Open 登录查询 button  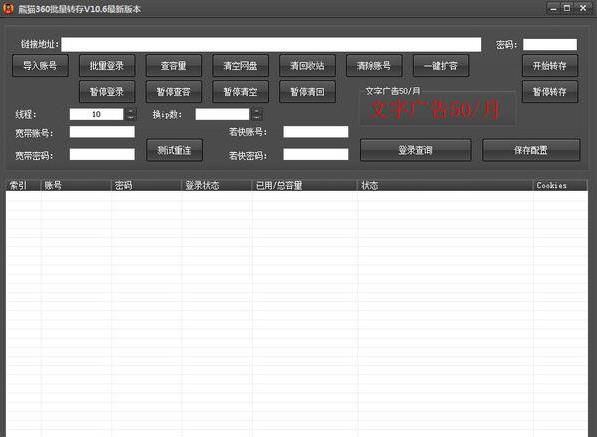(x=415, y=150)
